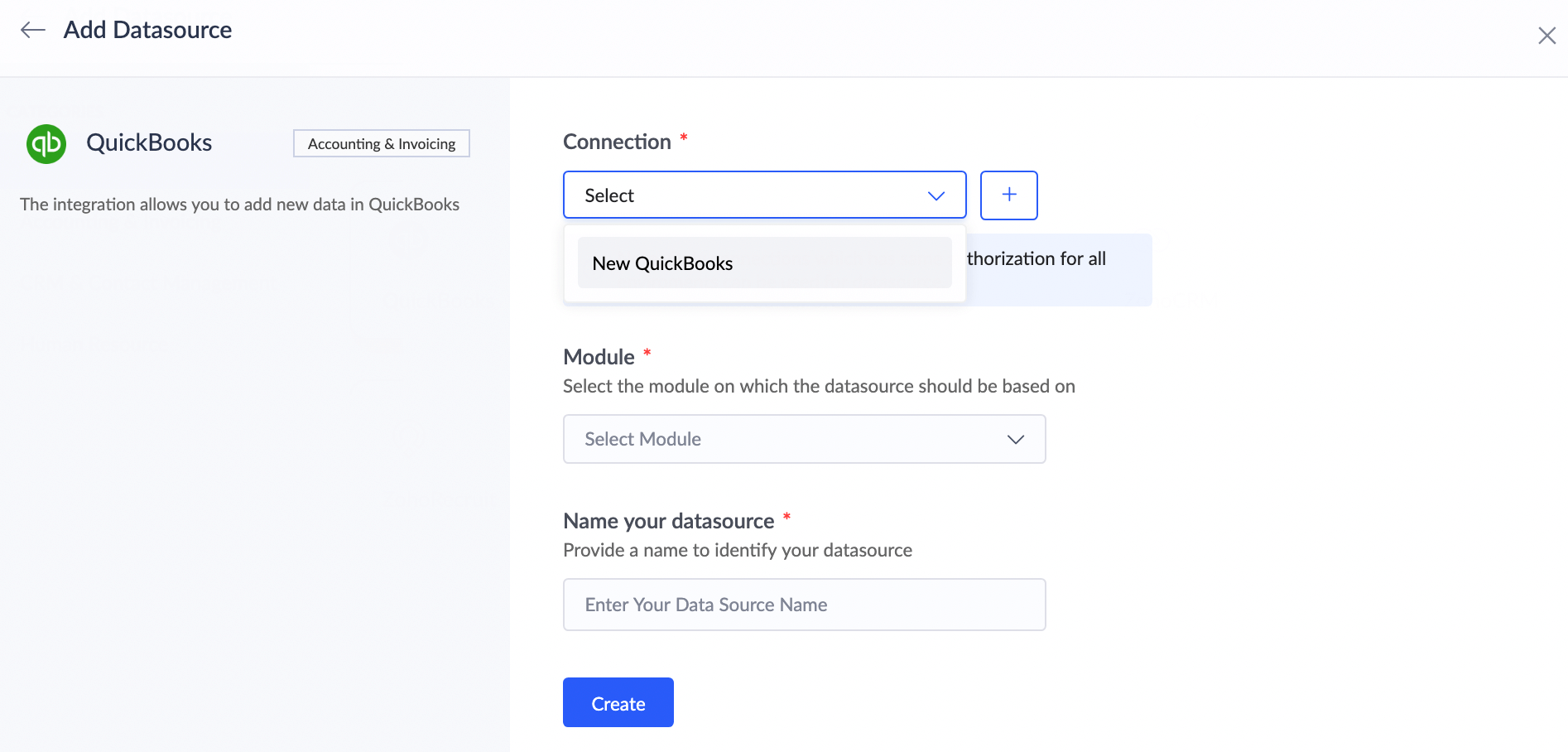Close the Add Datasource panel
The height and width of the screenshot is (752, 1568).
pos(1546,36)
